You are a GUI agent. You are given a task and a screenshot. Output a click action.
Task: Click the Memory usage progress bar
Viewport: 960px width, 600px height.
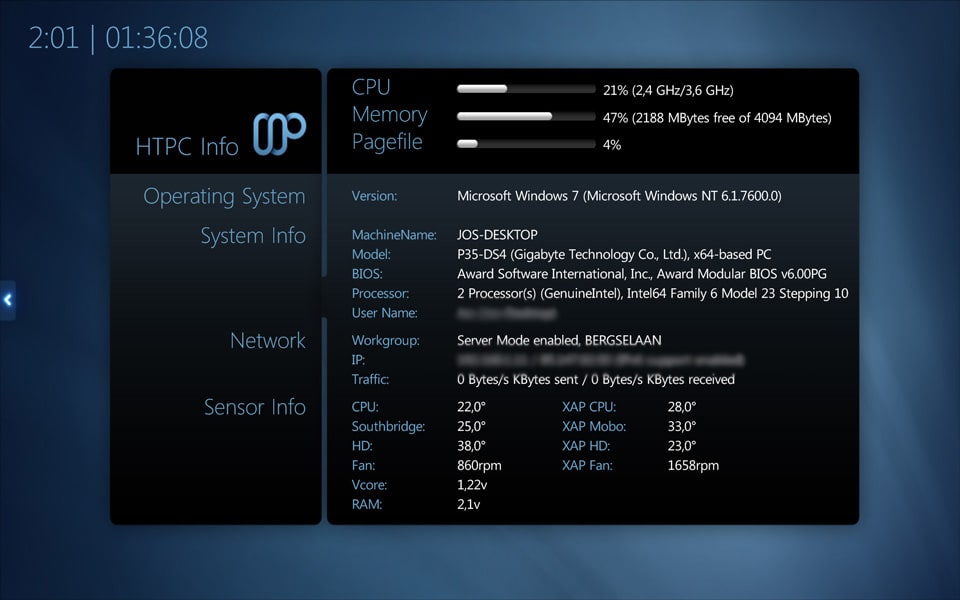(x=525, y=117)
